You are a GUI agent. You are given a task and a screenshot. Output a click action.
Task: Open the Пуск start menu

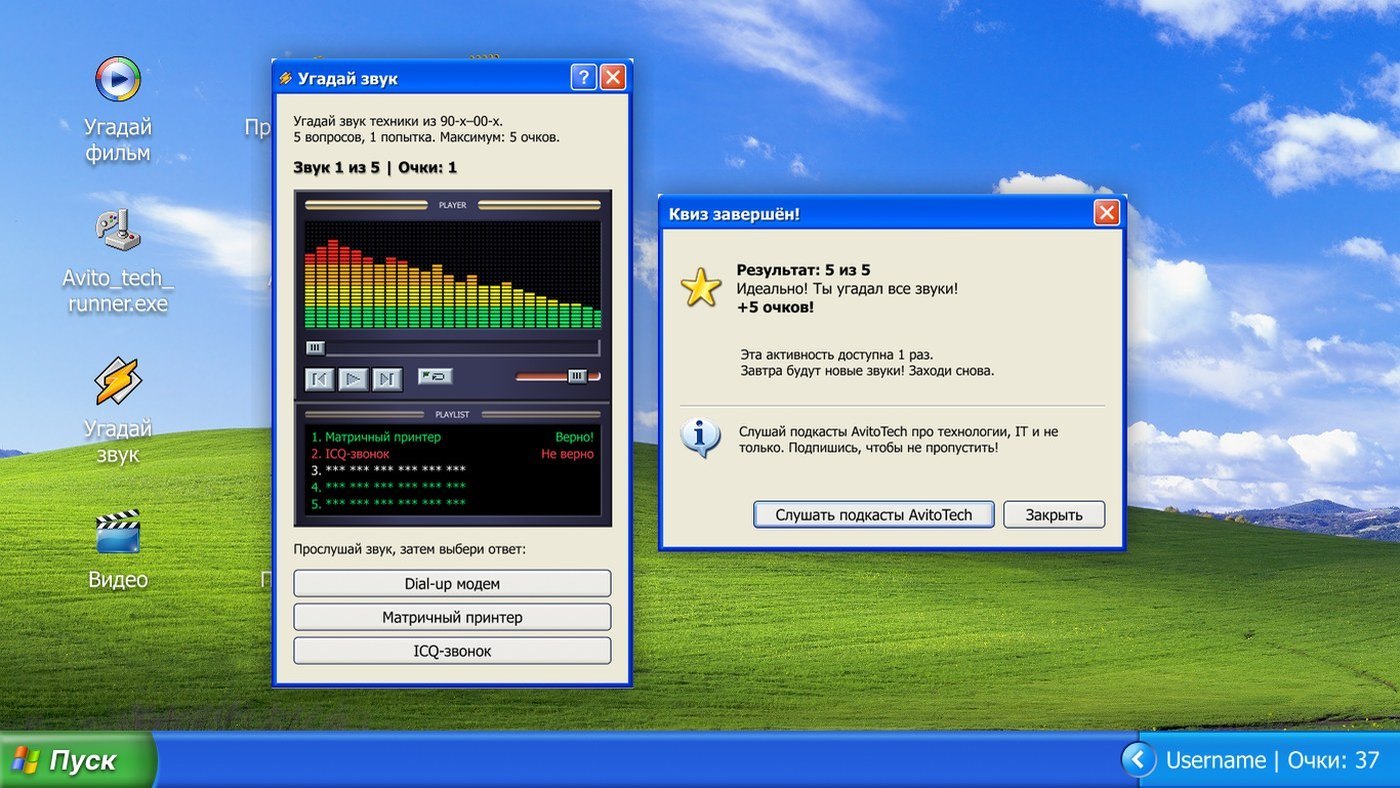(x=78, y=760)
